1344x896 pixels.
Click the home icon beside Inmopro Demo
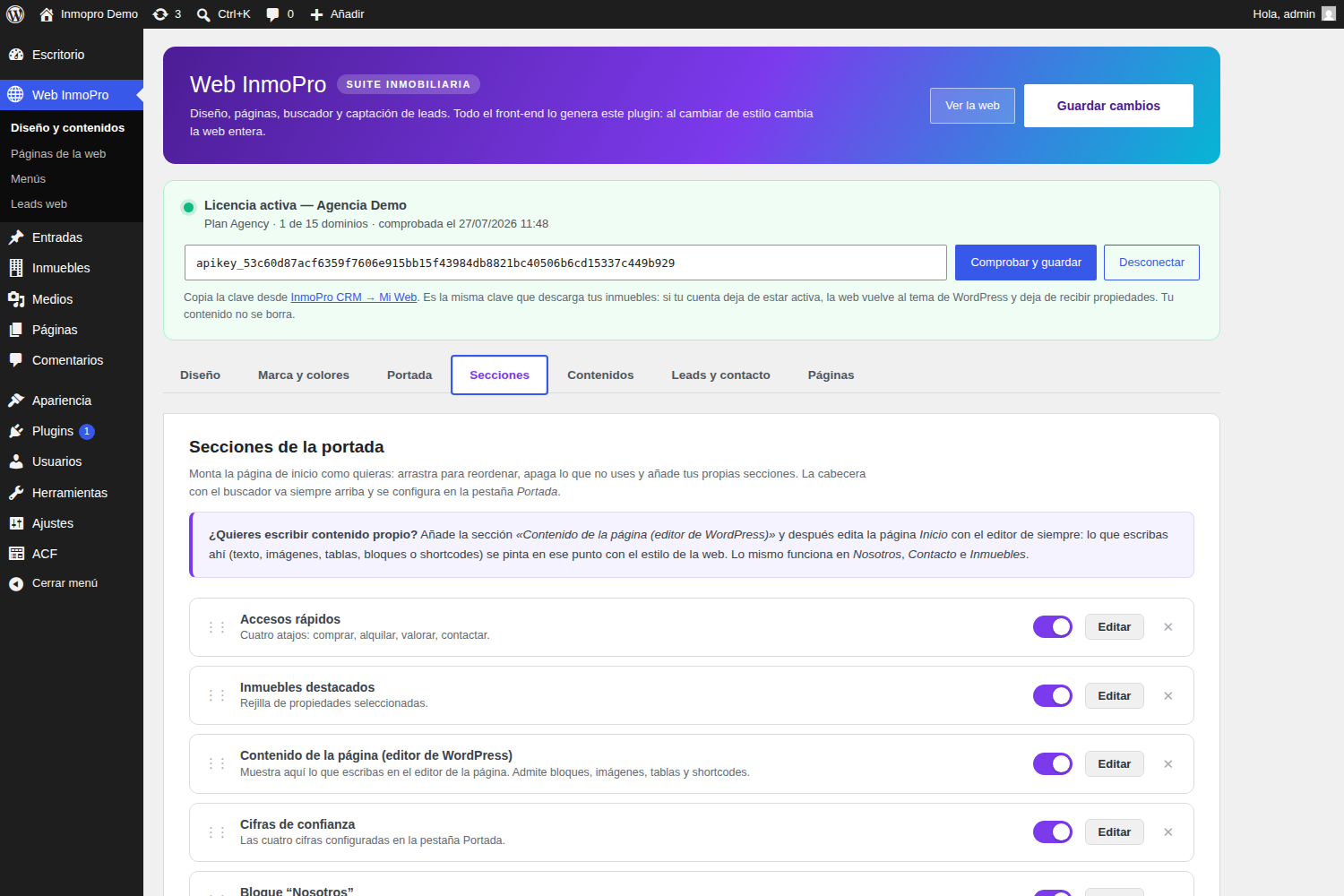coord(47,14)
